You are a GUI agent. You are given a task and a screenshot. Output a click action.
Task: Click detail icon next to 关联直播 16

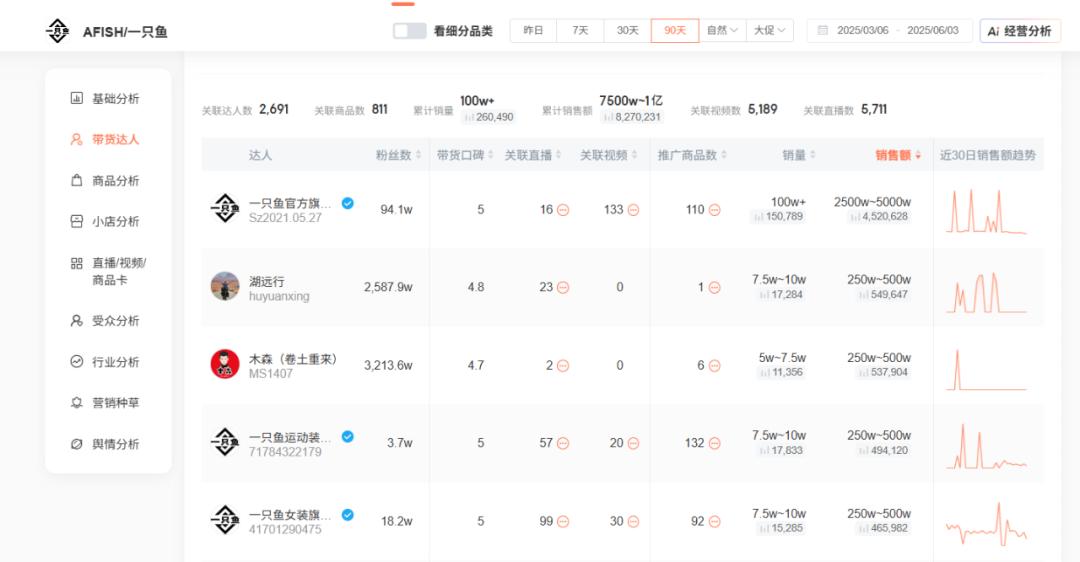[x=563, y=210]
